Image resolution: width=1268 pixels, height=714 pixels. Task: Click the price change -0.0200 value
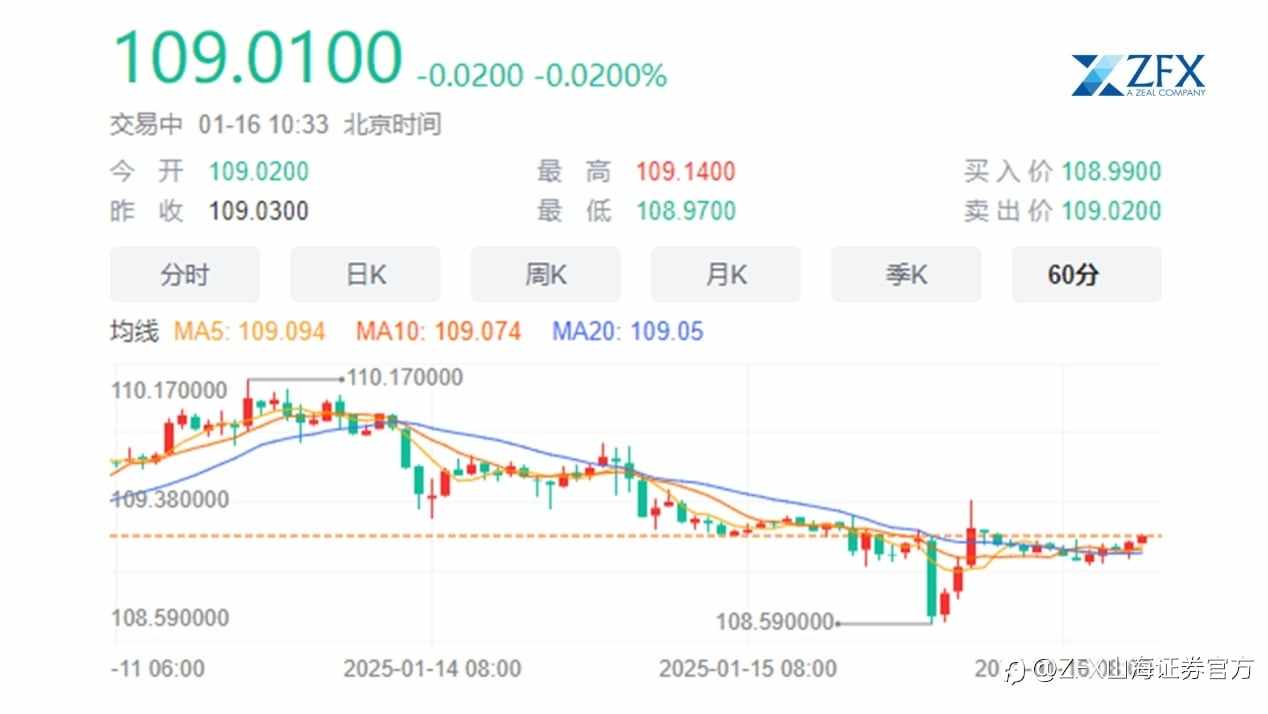coord(470,76)
